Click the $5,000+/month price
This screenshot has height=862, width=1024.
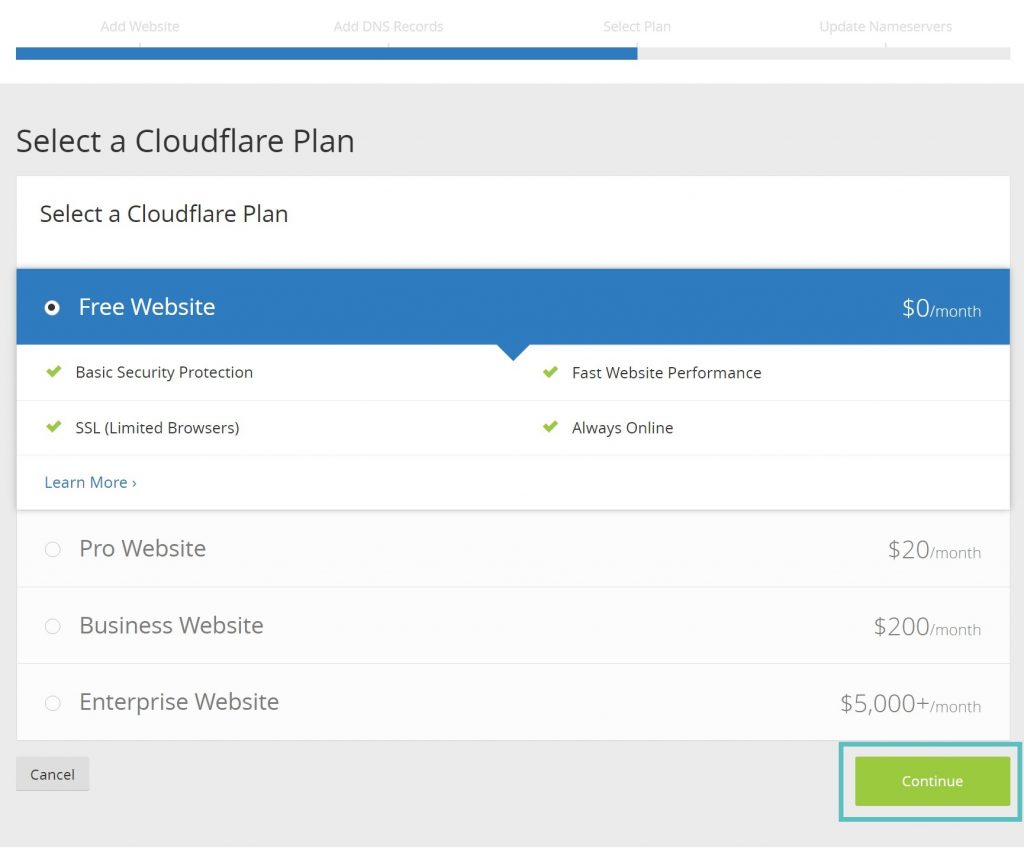(910, 704)
